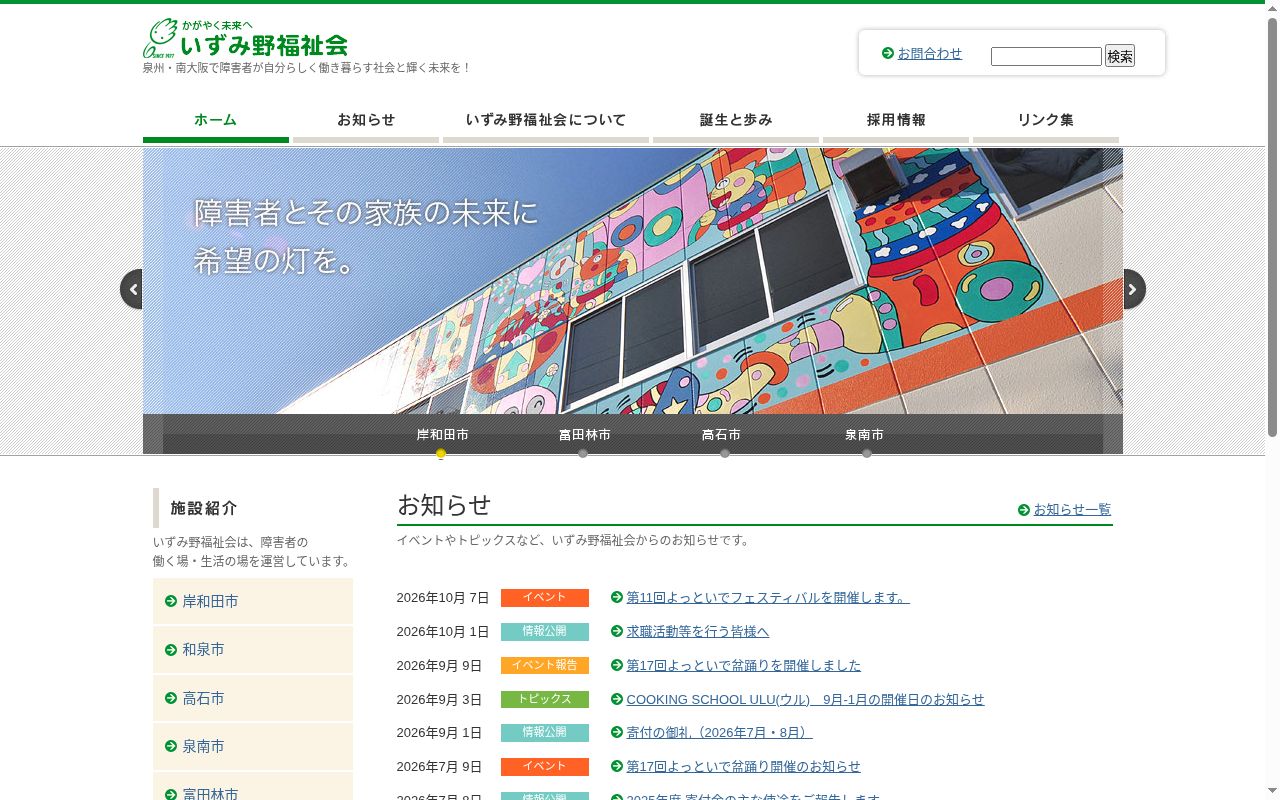Viewport: 1280px width, 800px height.
Task: Open the 採用情報 navigation tab
Action: 896,121
